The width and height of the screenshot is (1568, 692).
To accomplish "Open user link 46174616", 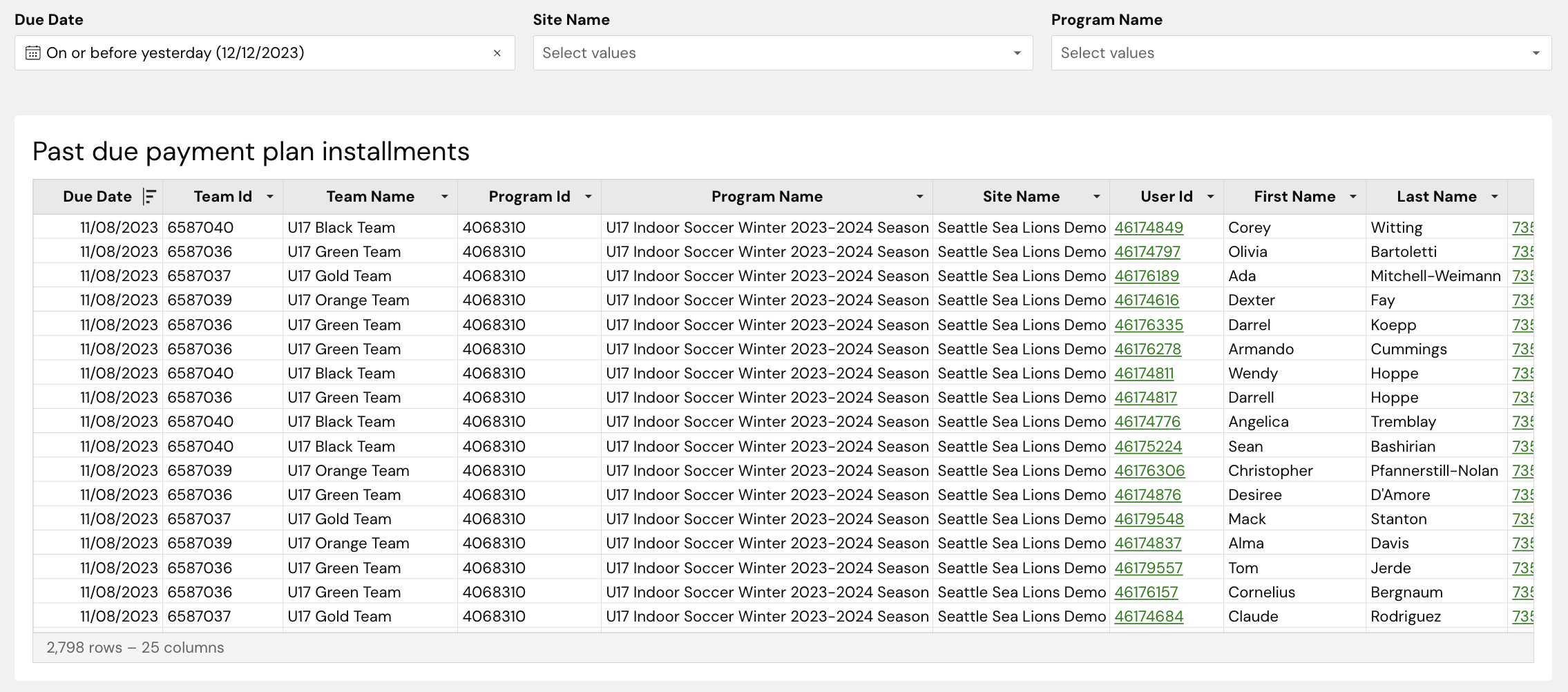I will click(1147, 300).
